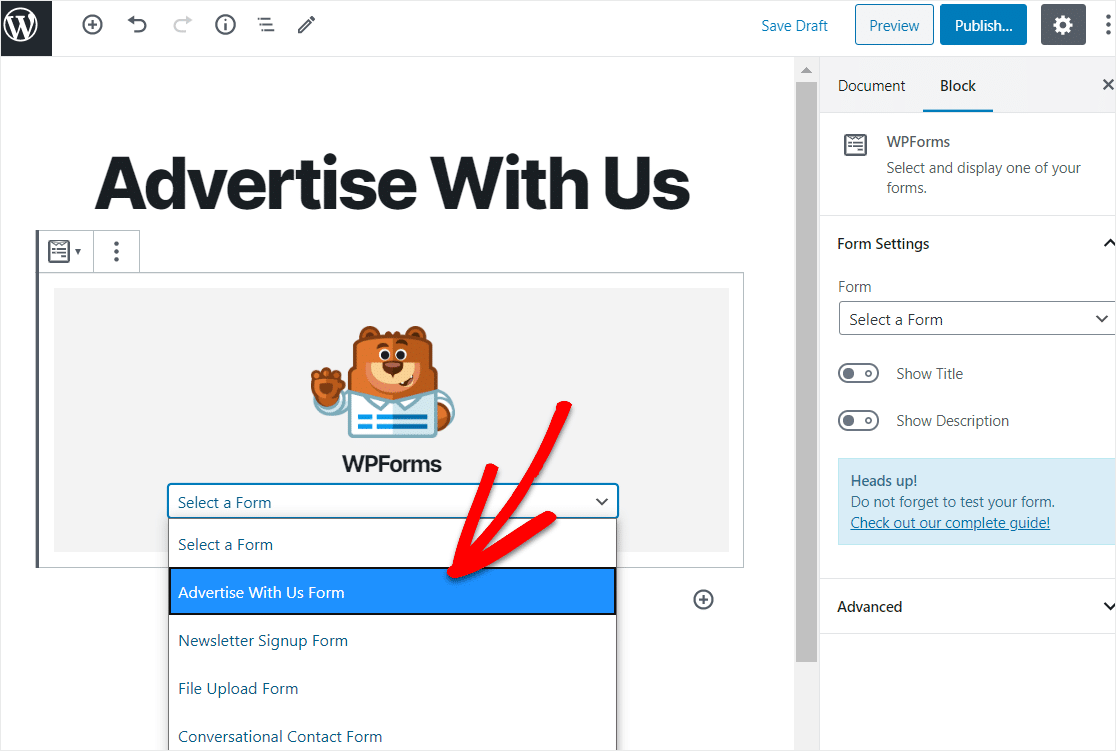Screen dimensions: 1116x751
Task: Open block more options three dots
Action: pyautogui.click(x=116, y=251)
